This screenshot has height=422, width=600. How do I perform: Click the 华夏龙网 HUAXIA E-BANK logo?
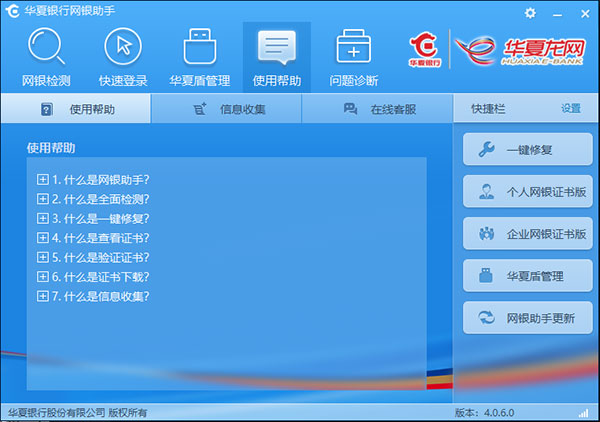coord(520,51)
